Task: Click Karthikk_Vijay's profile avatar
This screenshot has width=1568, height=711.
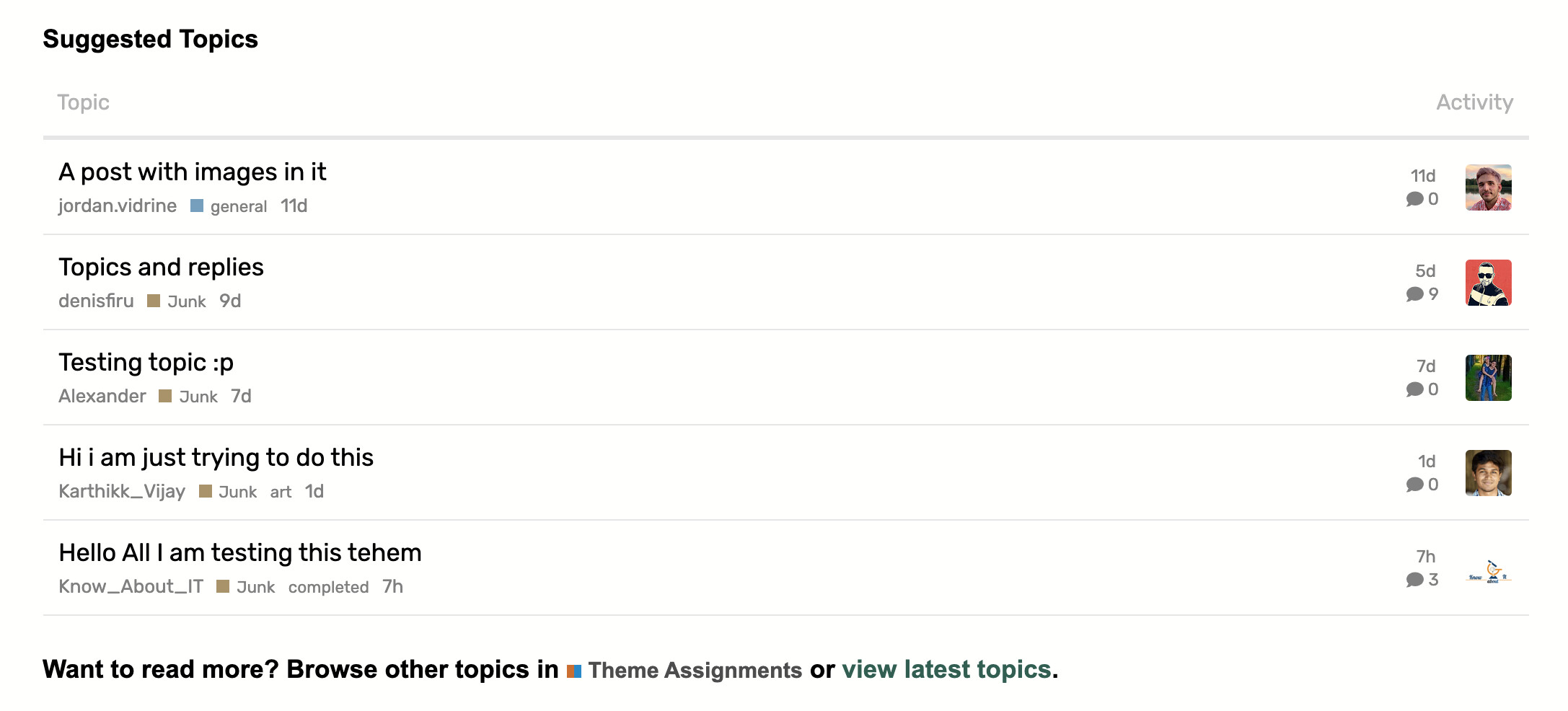Action: [x=1488, y=473]
